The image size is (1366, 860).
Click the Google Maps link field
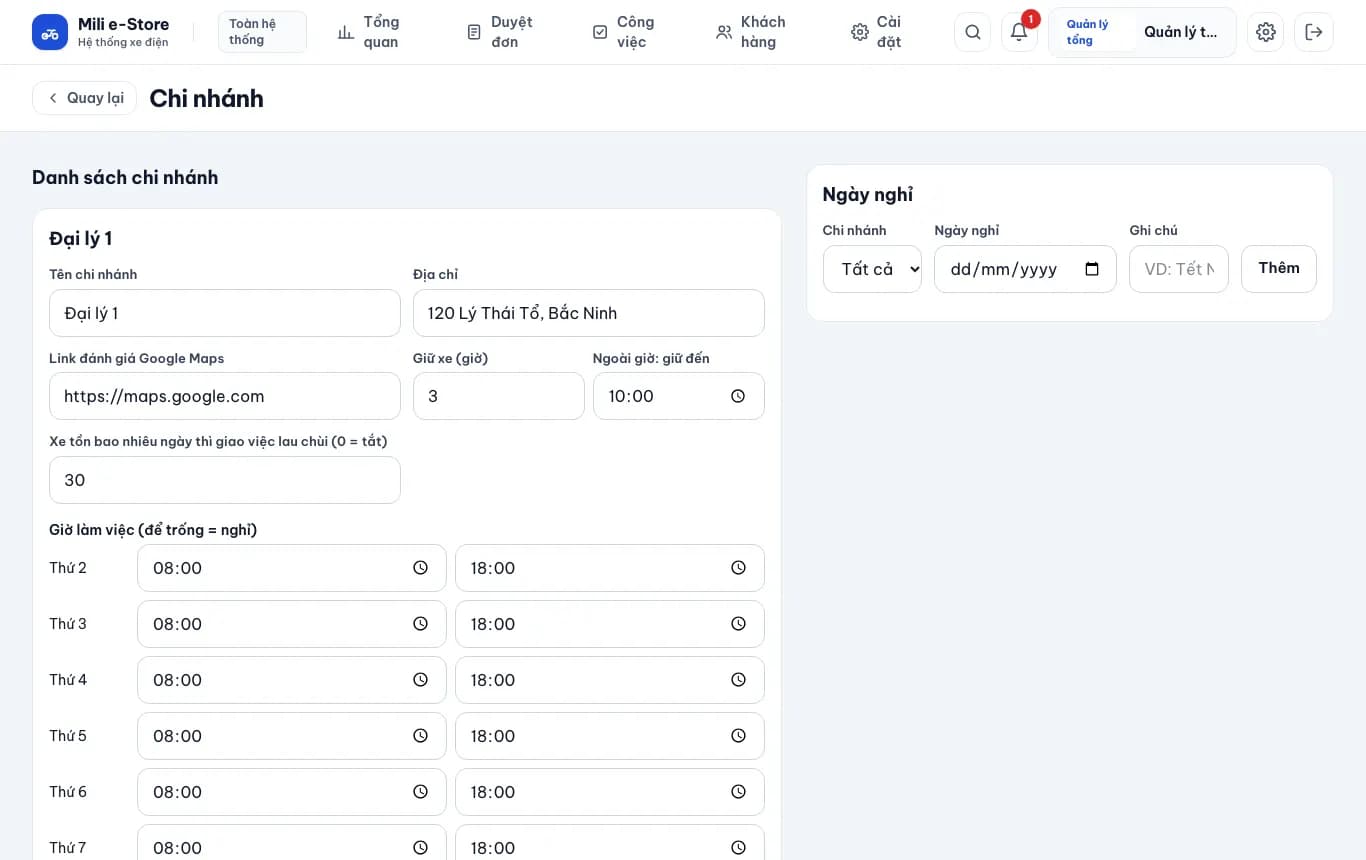pyautogui.click(x=225, y=396)
